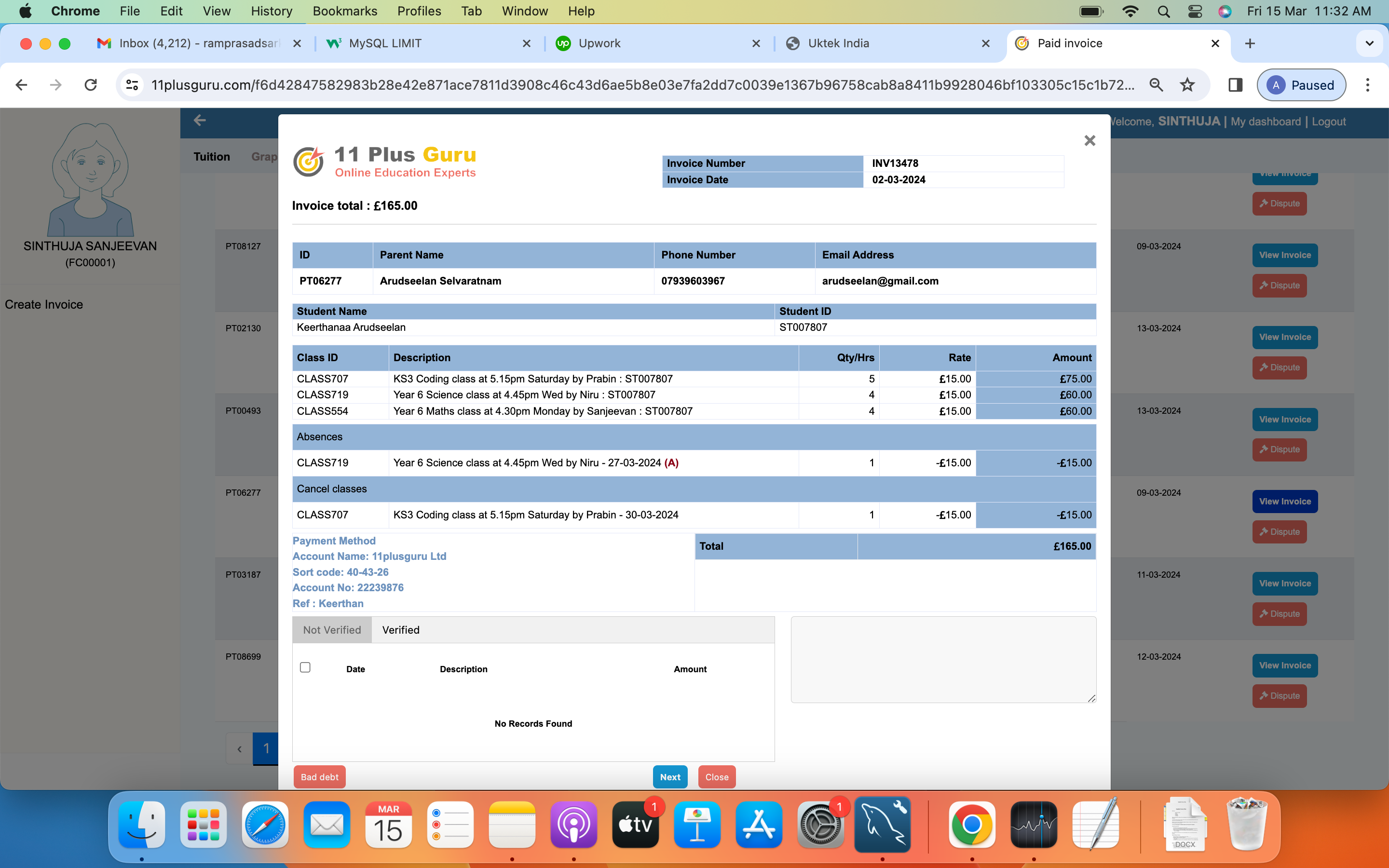Image resolution: width=1389 pixels, height=868 pixels.
Task: Expand the tab search dropdown arrow
Action: [1370, 43]
